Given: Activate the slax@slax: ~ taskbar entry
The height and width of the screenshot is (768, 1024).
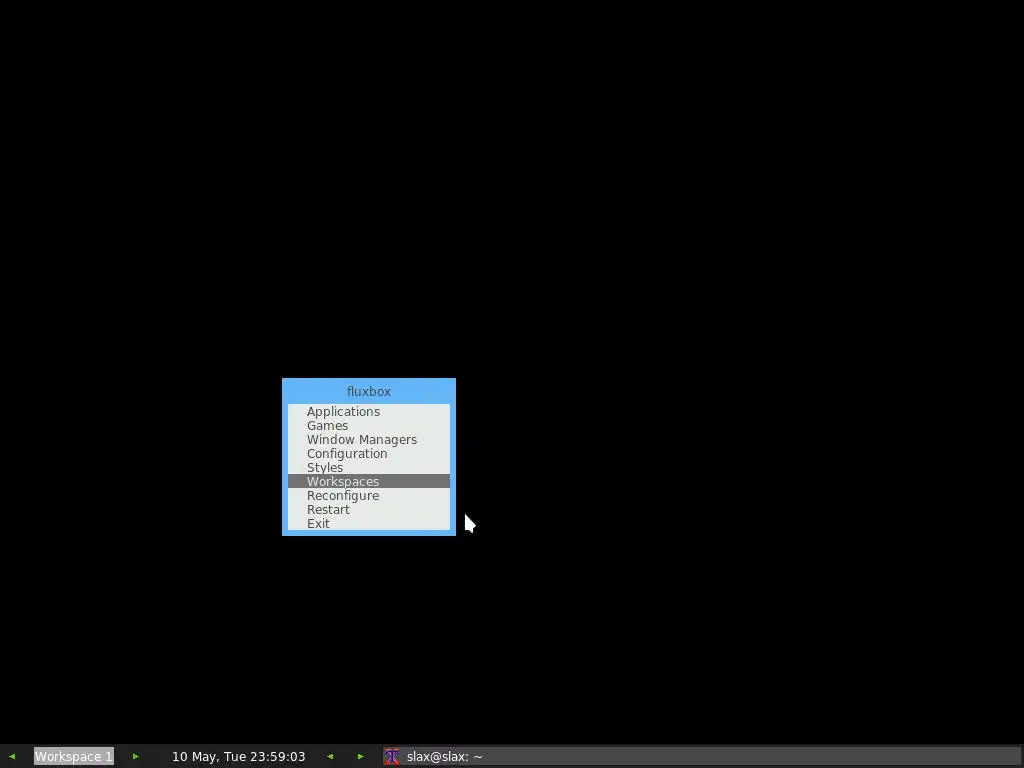Looking at the screenshot, I should 701,756.
